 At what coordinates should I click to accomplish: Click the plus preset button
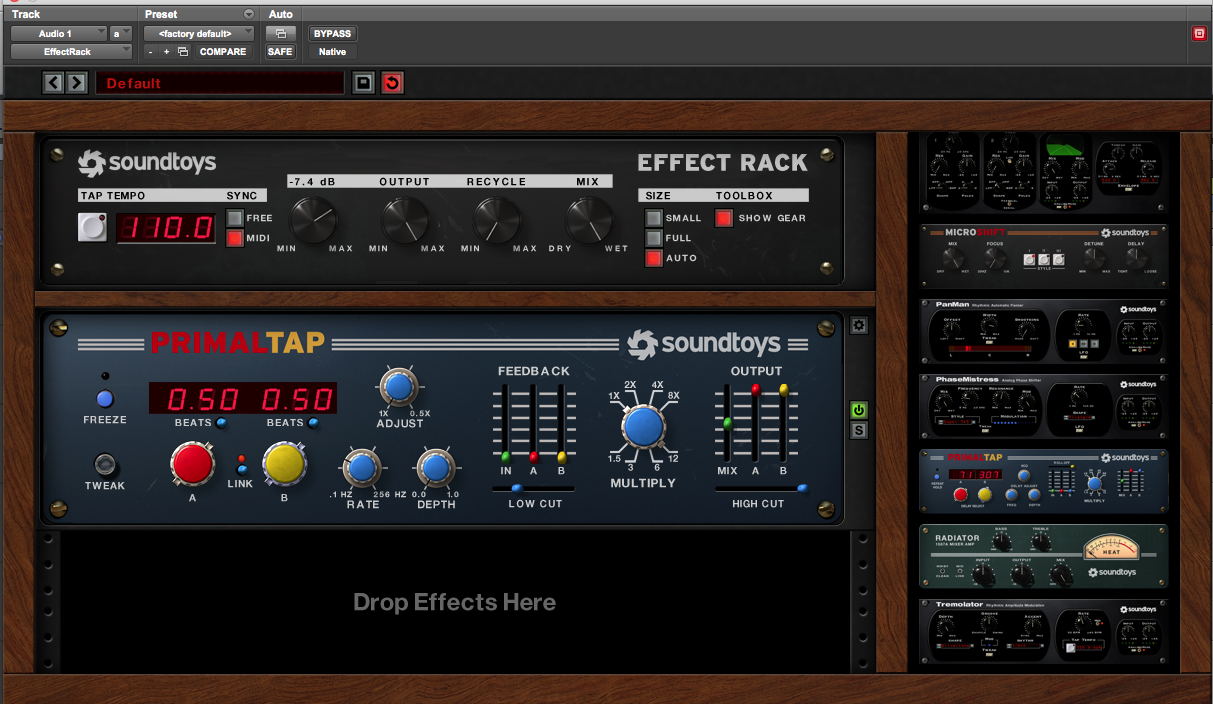166,52
